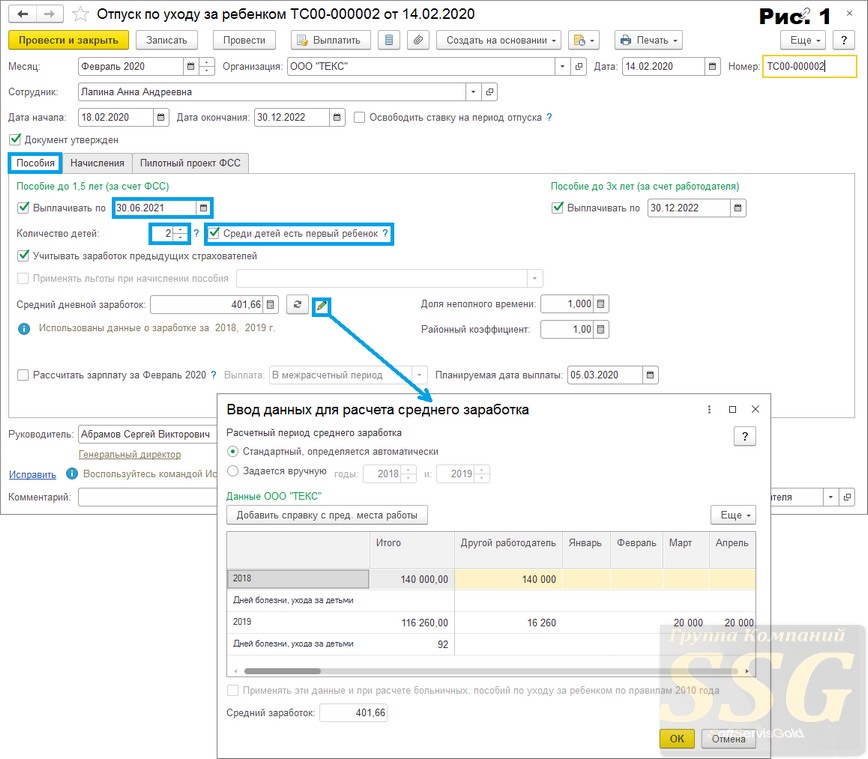Click the Номер field with ТС00-000002

[x=809, y=66]
